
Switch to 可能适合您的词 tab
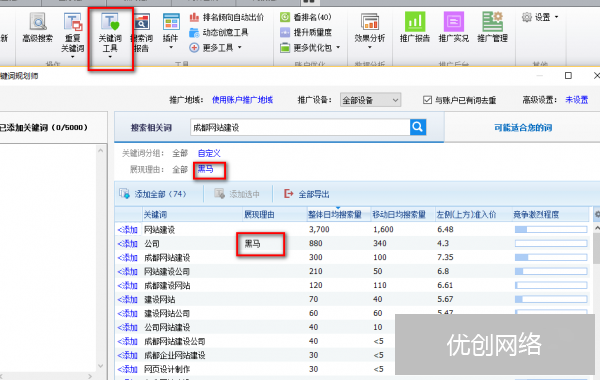pyautogui.click(x=523, y=128)
